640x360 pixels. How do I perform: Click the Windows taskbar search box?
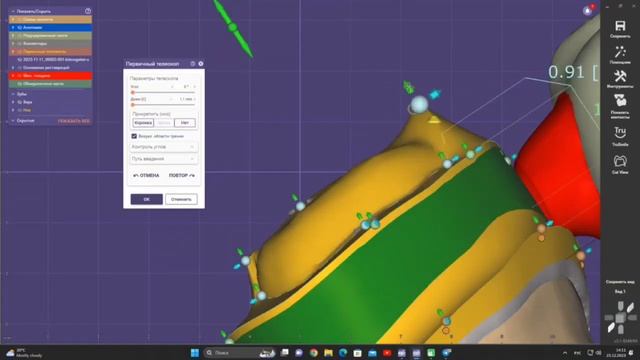pyautogui.click(x=239, y=353)
